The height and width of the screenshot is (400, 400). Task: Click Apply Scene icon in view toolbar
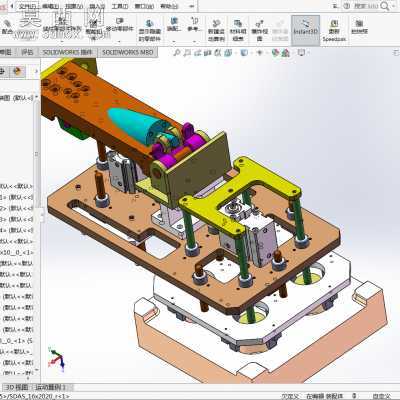(x=286, y=53)
